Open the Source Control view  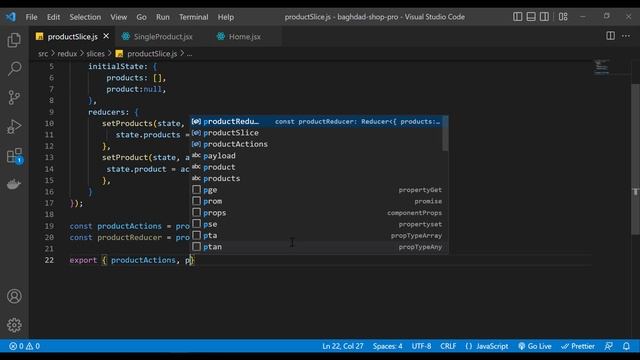tap(14, 98)
